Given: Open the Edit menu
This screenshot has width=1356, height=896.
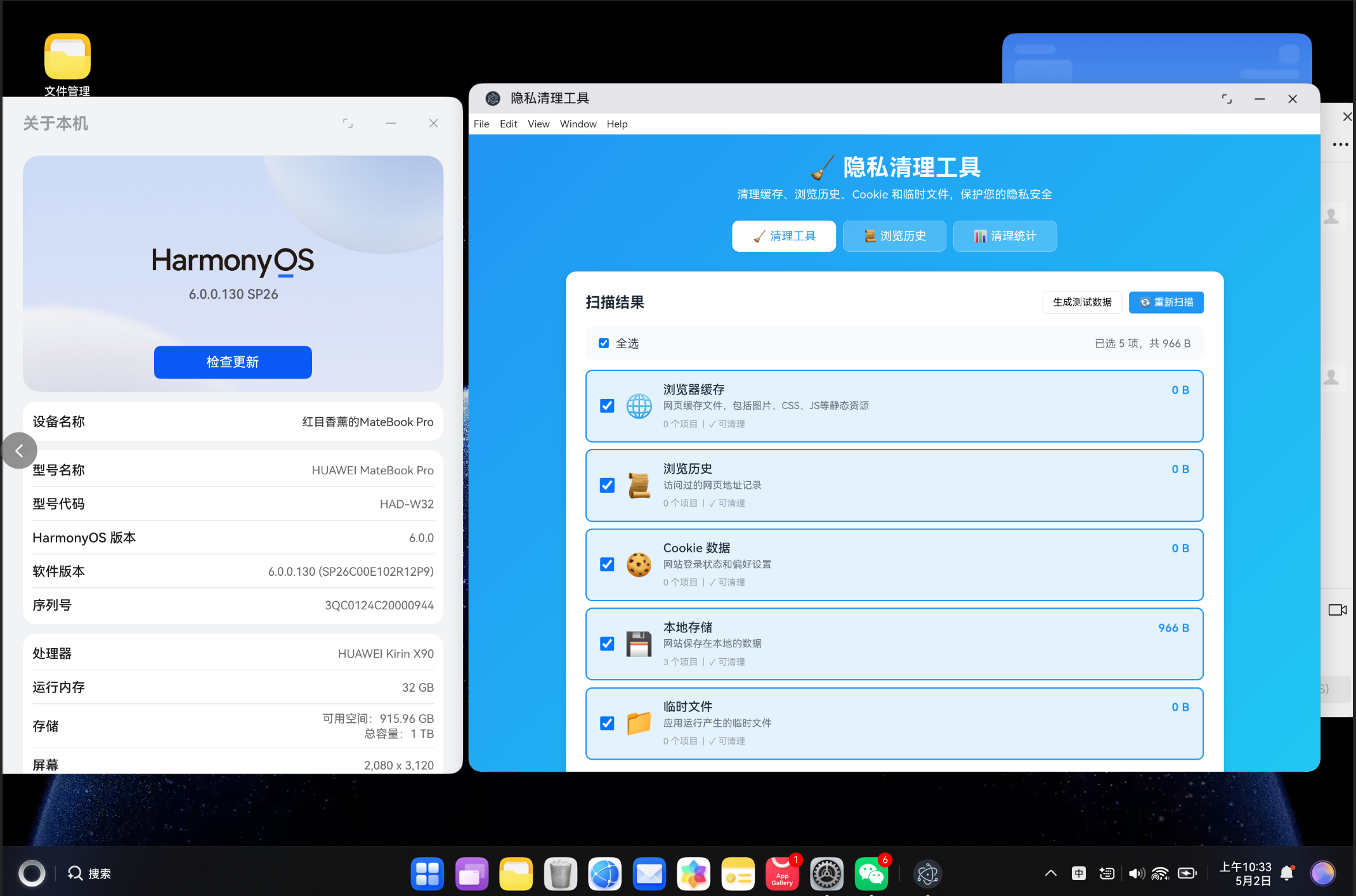Looking at the screenshot, I should click(x=509, y=124).
